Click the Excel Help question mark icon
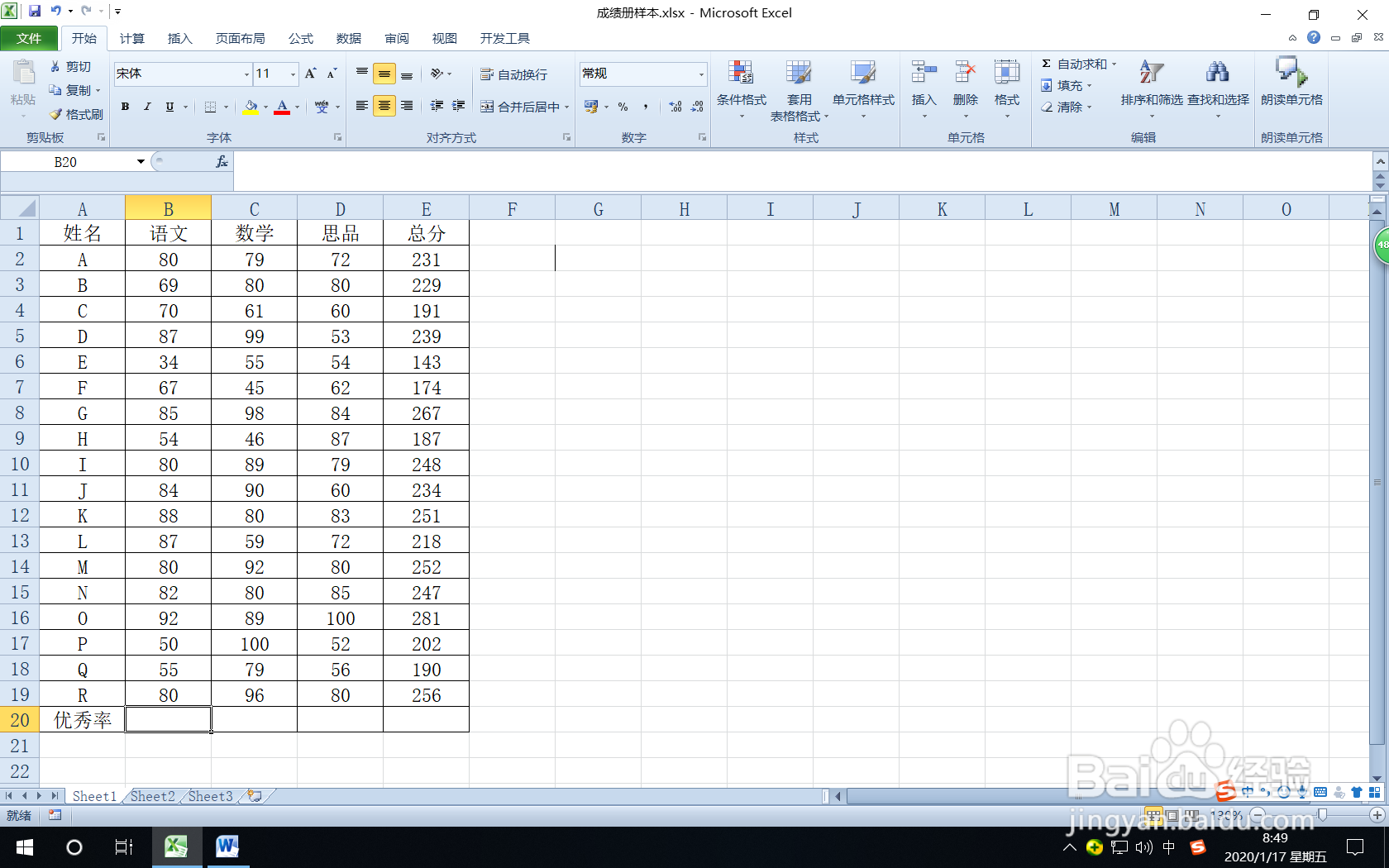The width and height of the screenshot is (1389, 868). (x=1314, y=37)
